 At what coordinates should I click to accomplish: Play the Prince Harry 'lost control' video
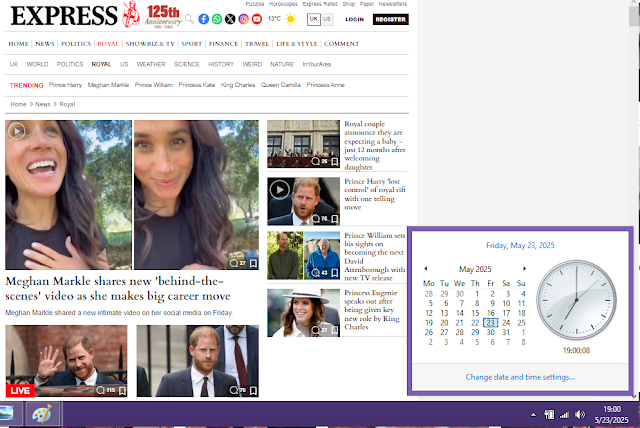[x=280, y=190]
